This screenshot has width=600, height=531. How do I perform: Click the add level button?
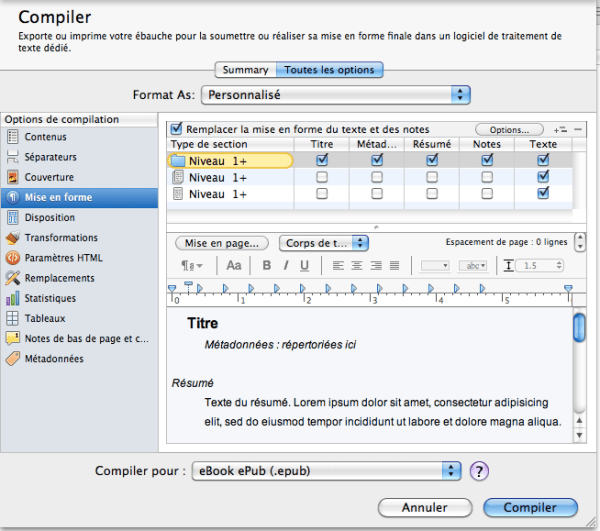[x=561, y=130]
